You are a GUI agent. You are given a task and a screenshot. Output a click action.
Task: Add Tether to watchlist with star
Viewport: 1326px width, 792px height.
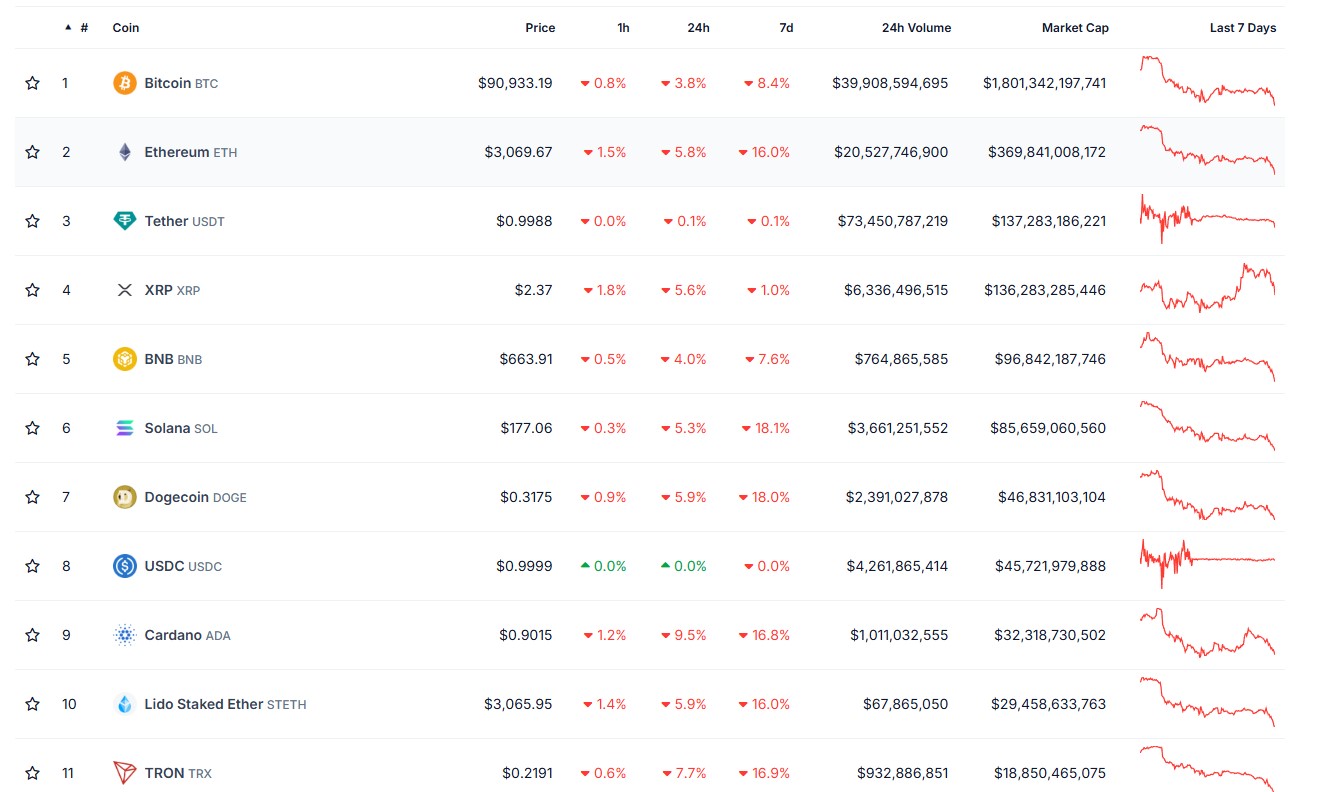33,221
